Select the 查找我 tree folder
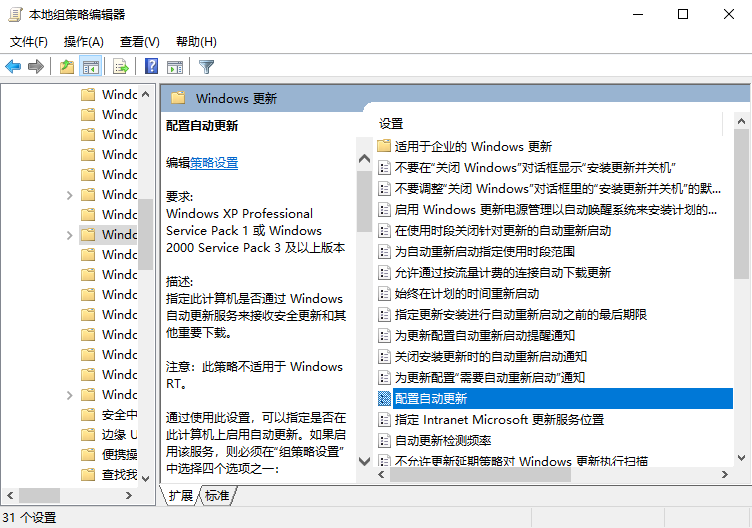This screenshot has width=752, height=528. point(119,474)
